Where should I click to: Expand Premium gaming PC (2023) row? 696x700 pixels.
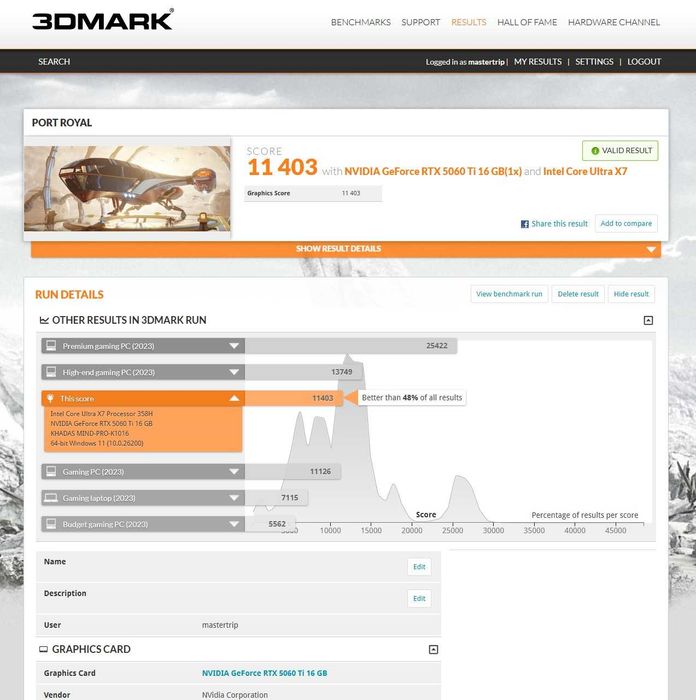[143, 346]
